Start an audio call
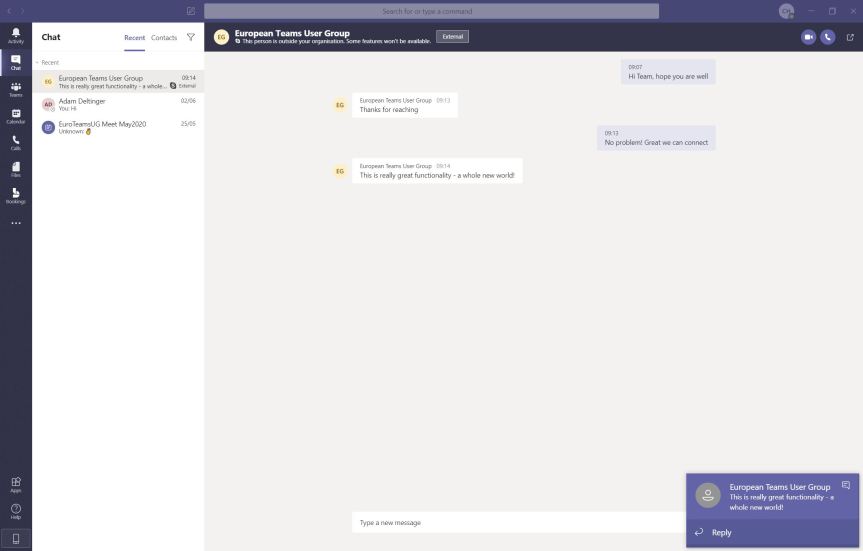Image resolution: width=863 pixels, height=551 pixels. (x=827, y=37)
